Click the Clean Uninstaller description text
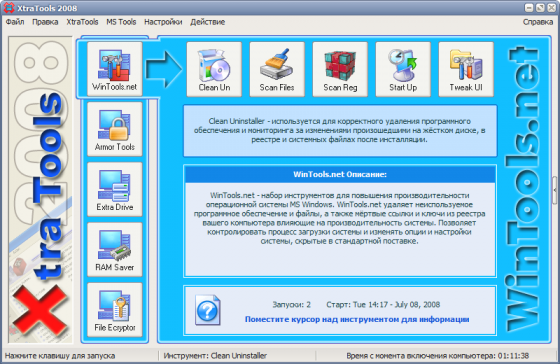 pos(340,130)
